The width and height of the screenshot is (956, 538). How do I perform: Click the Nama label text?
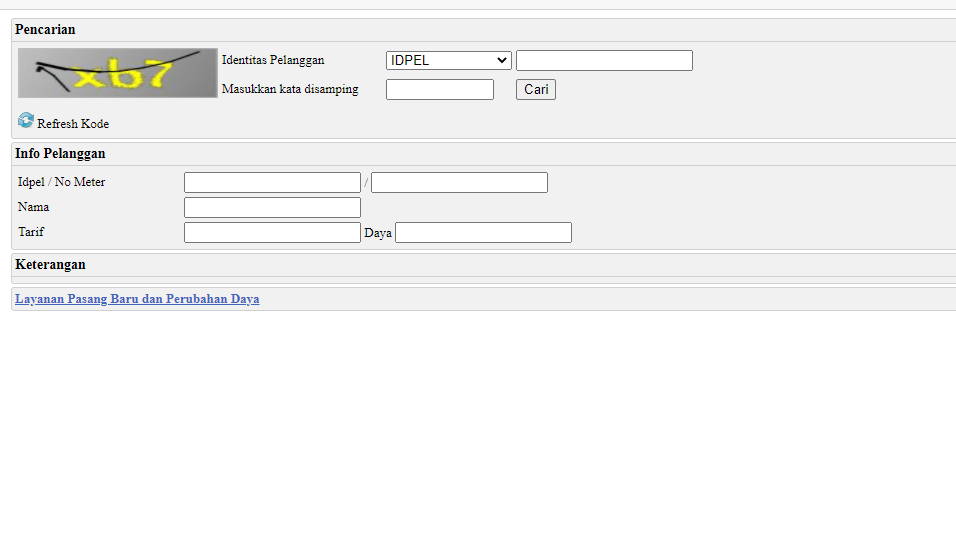pyautogui.click(x=34, y=207)
